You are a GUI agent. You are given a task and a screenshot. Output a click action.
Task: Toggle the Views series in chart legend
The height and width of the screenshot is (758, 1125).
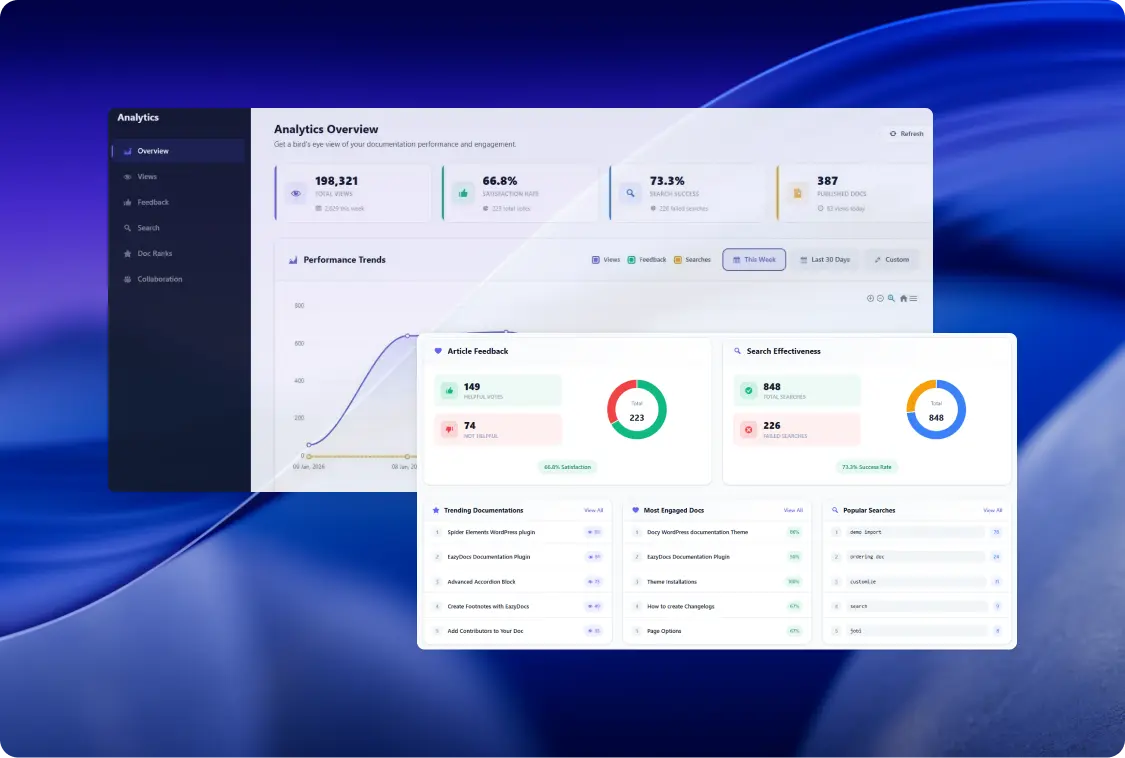tap(606, 260)
